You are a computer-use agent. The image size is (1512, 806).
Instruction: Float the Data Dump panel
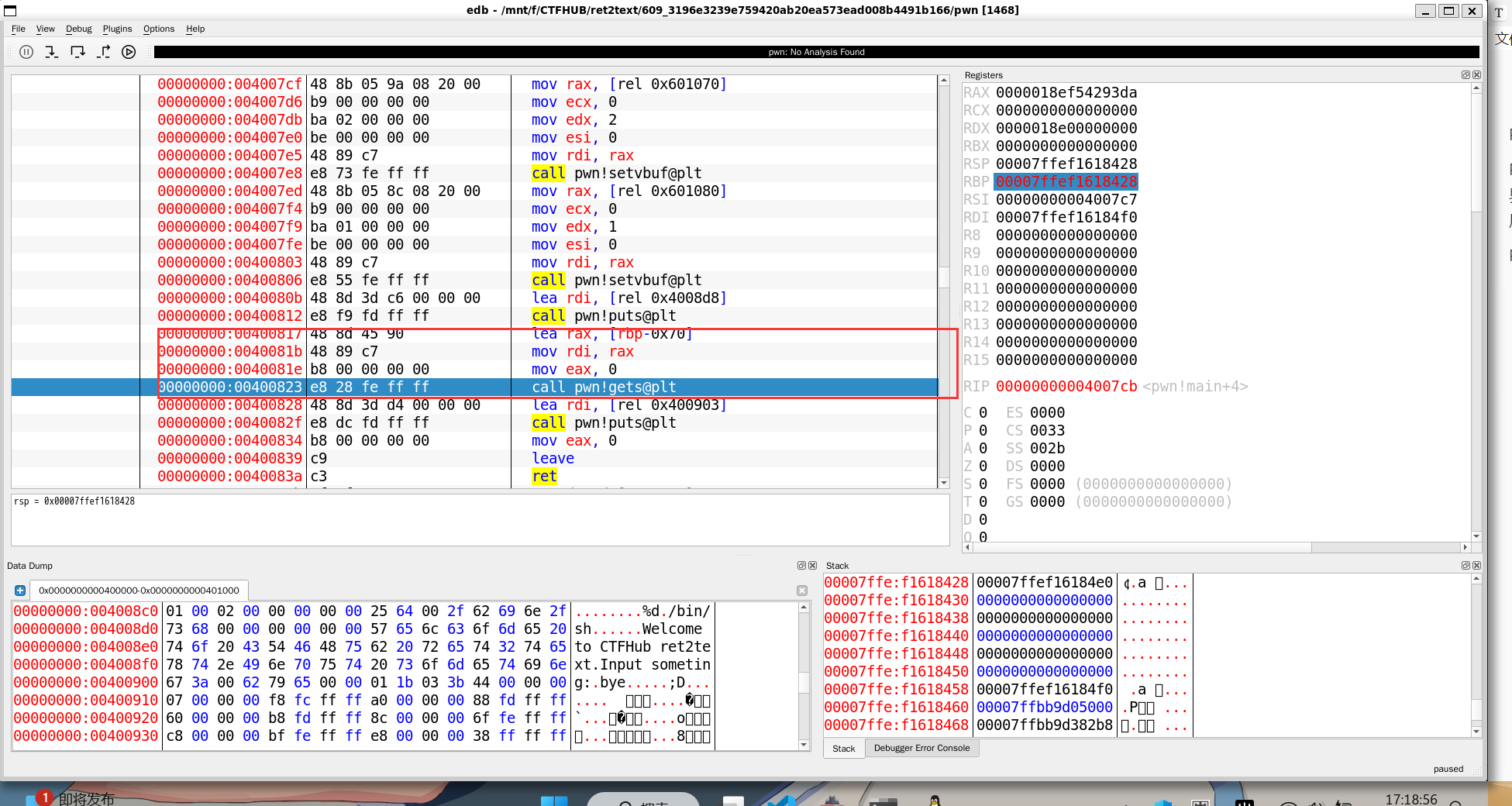802,566
